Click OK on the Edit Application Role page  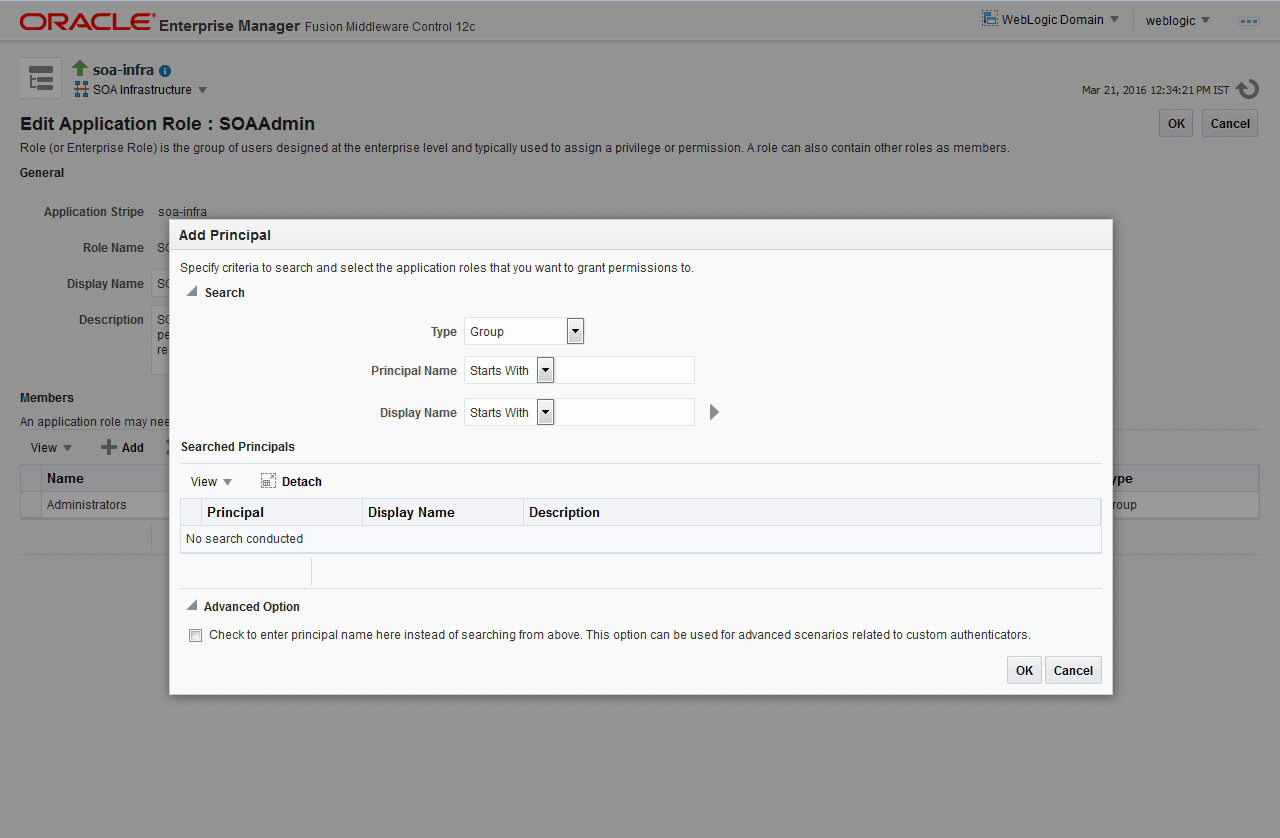click(1176, 123)
